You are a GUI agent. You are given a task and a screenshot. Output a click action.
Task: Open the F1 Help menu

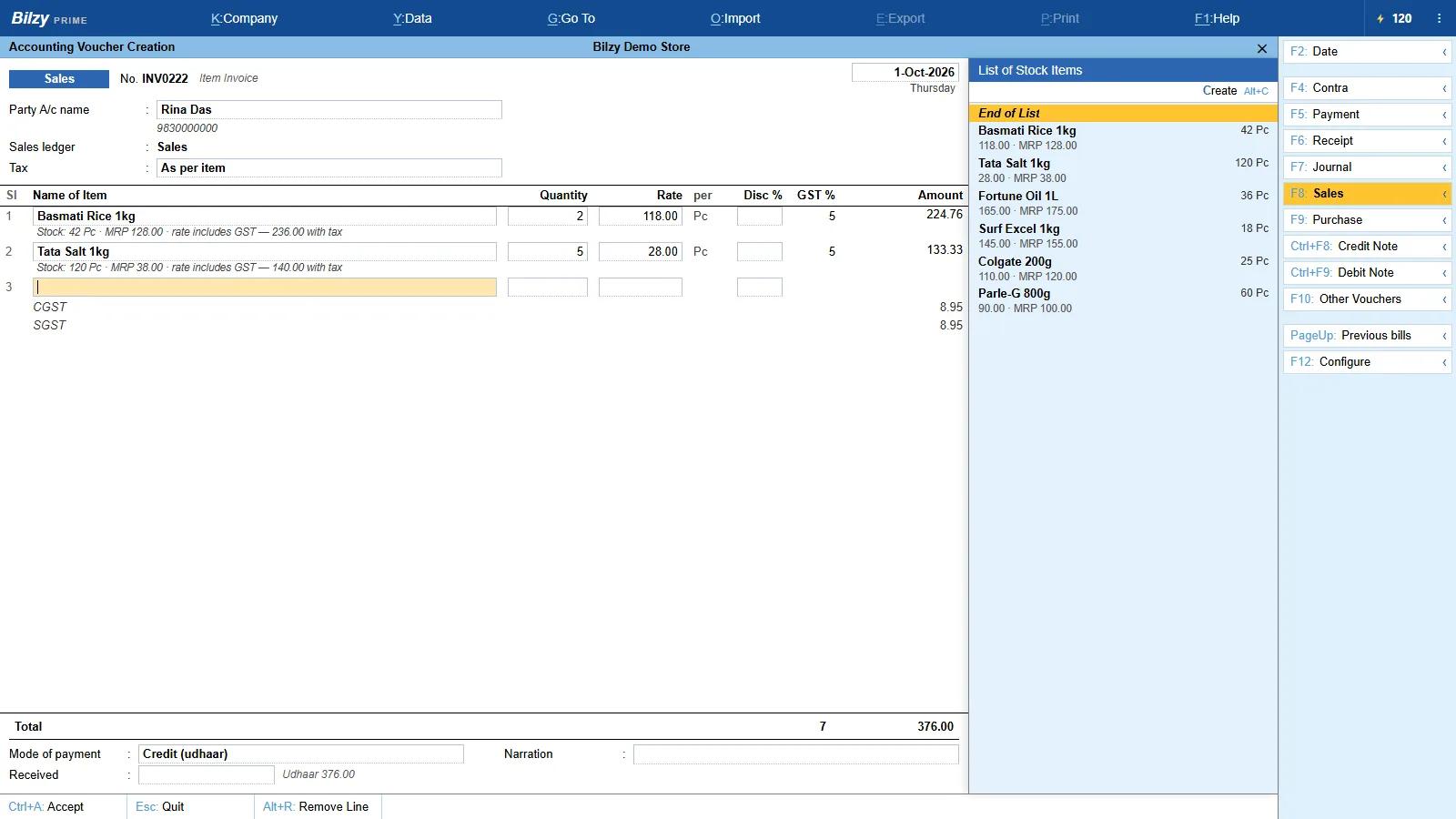tap(1217, 18)
